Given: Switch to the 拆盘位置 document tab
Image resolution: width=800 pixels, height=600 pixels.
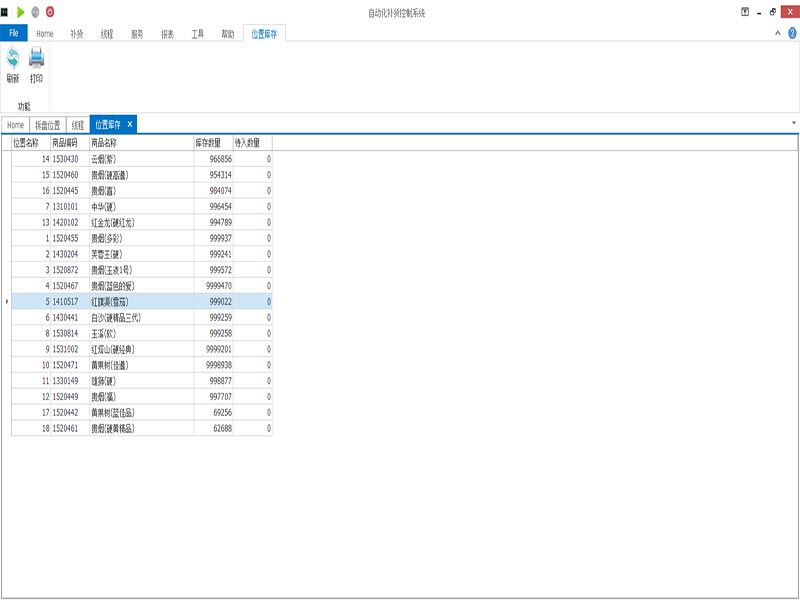Looking at the screenshot, I should [x=48, y=125].
